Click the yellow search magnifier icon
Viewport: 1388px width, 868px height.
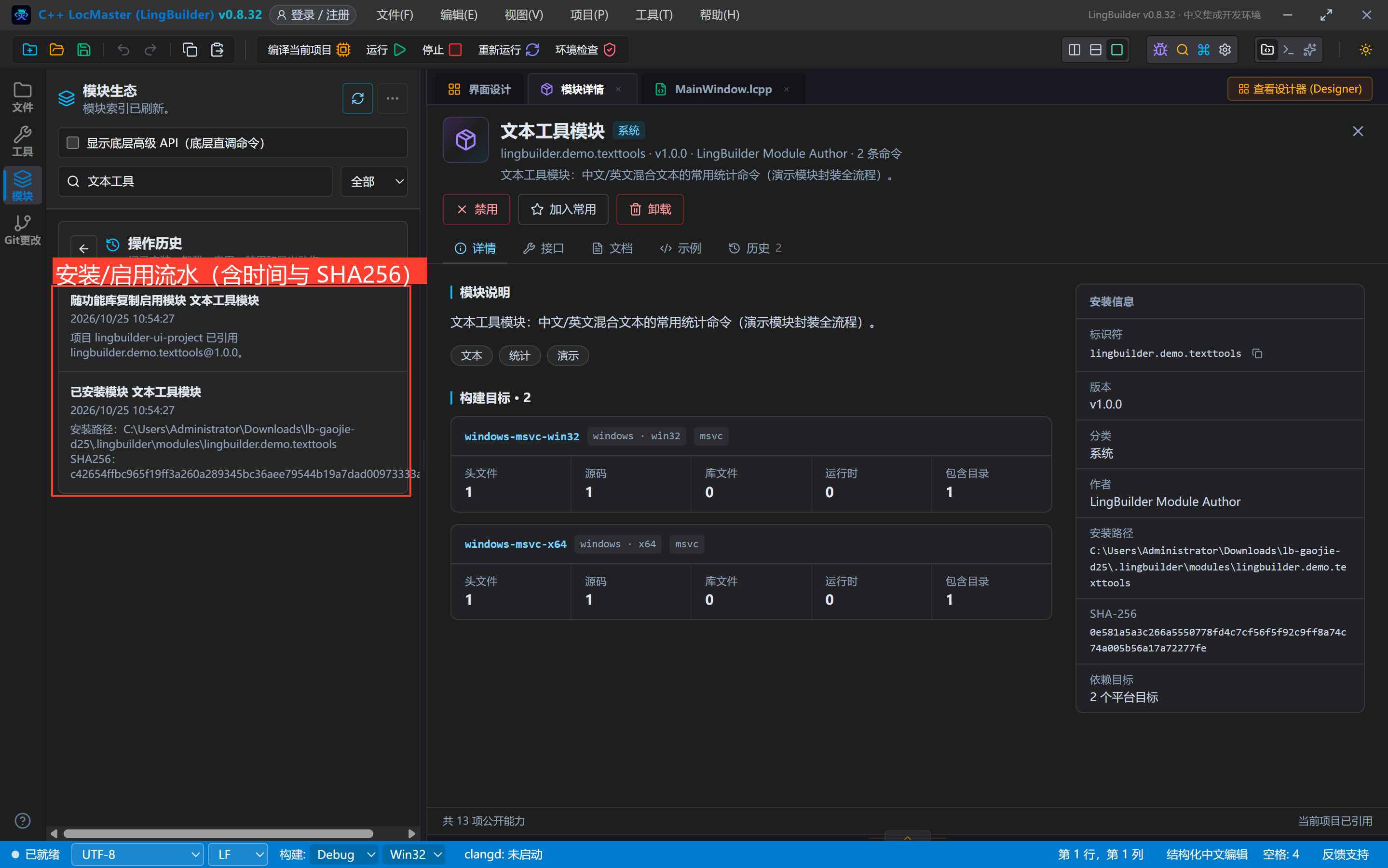coord(1182,50)
